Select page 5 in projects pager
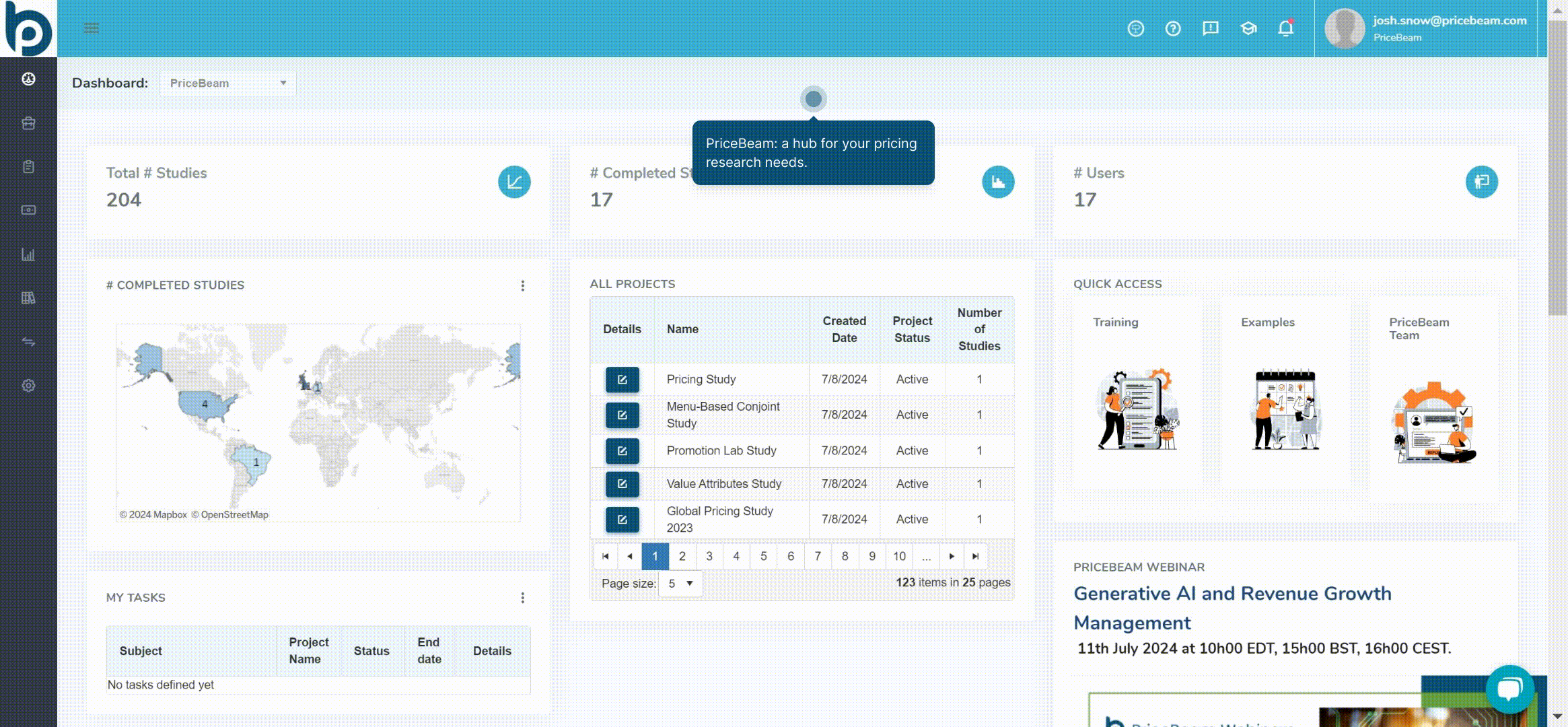This screenshot has height=727, width=1568. tap(763, 557)
